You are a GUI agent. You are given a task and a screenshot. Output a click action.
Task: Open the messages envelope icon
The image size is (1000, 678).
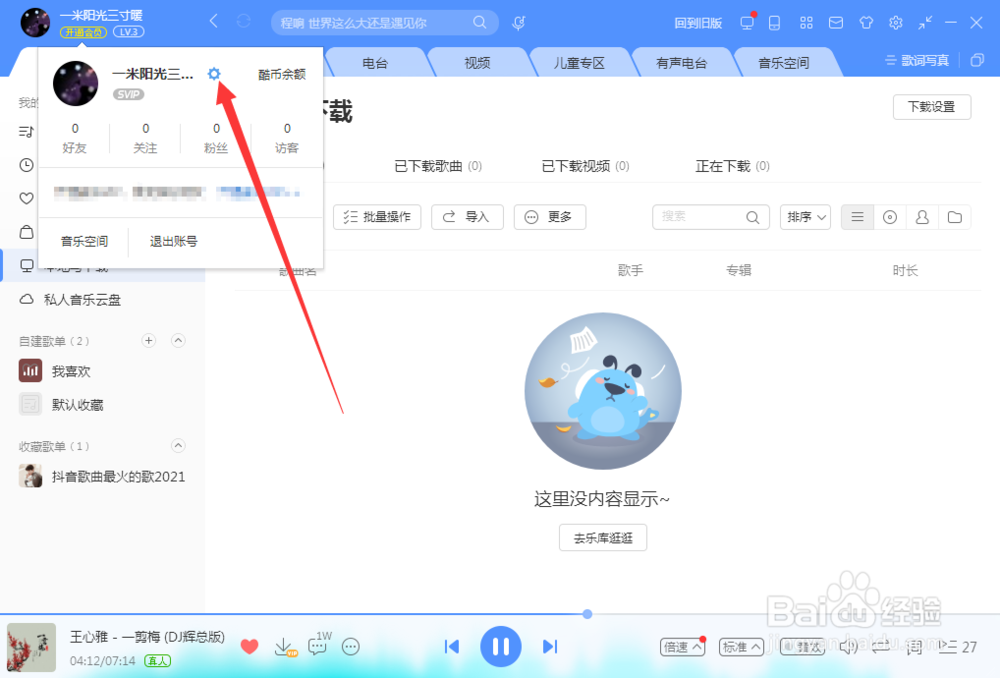835,23
